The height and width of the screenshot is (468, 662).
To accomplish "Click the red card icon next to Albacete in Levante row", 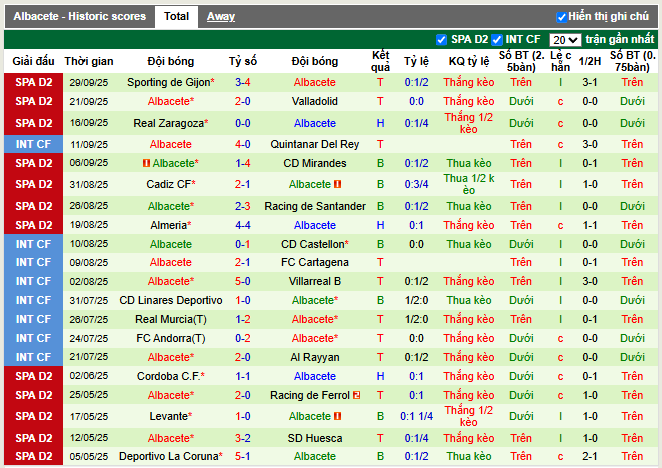I will click(337, 416).
